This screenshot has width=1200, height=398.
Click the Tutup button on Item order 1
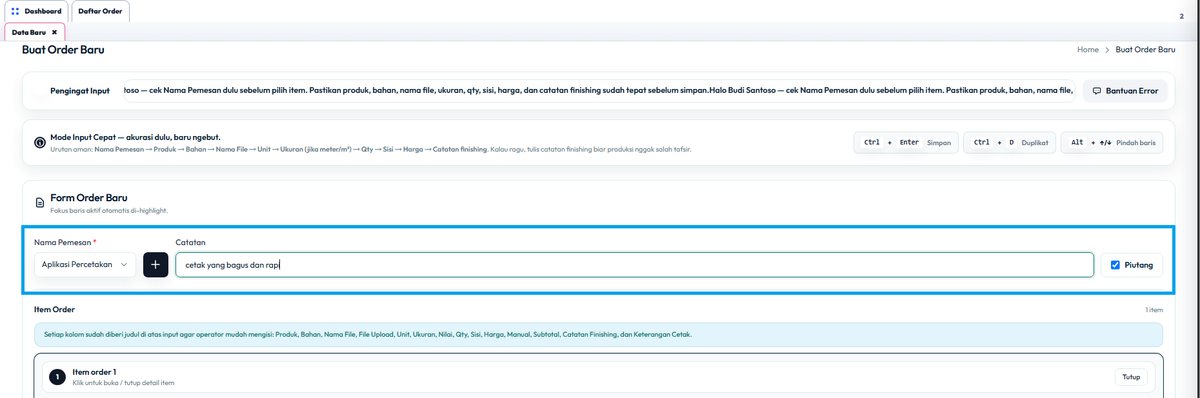pyautogui.click(x=1131, y=378)
